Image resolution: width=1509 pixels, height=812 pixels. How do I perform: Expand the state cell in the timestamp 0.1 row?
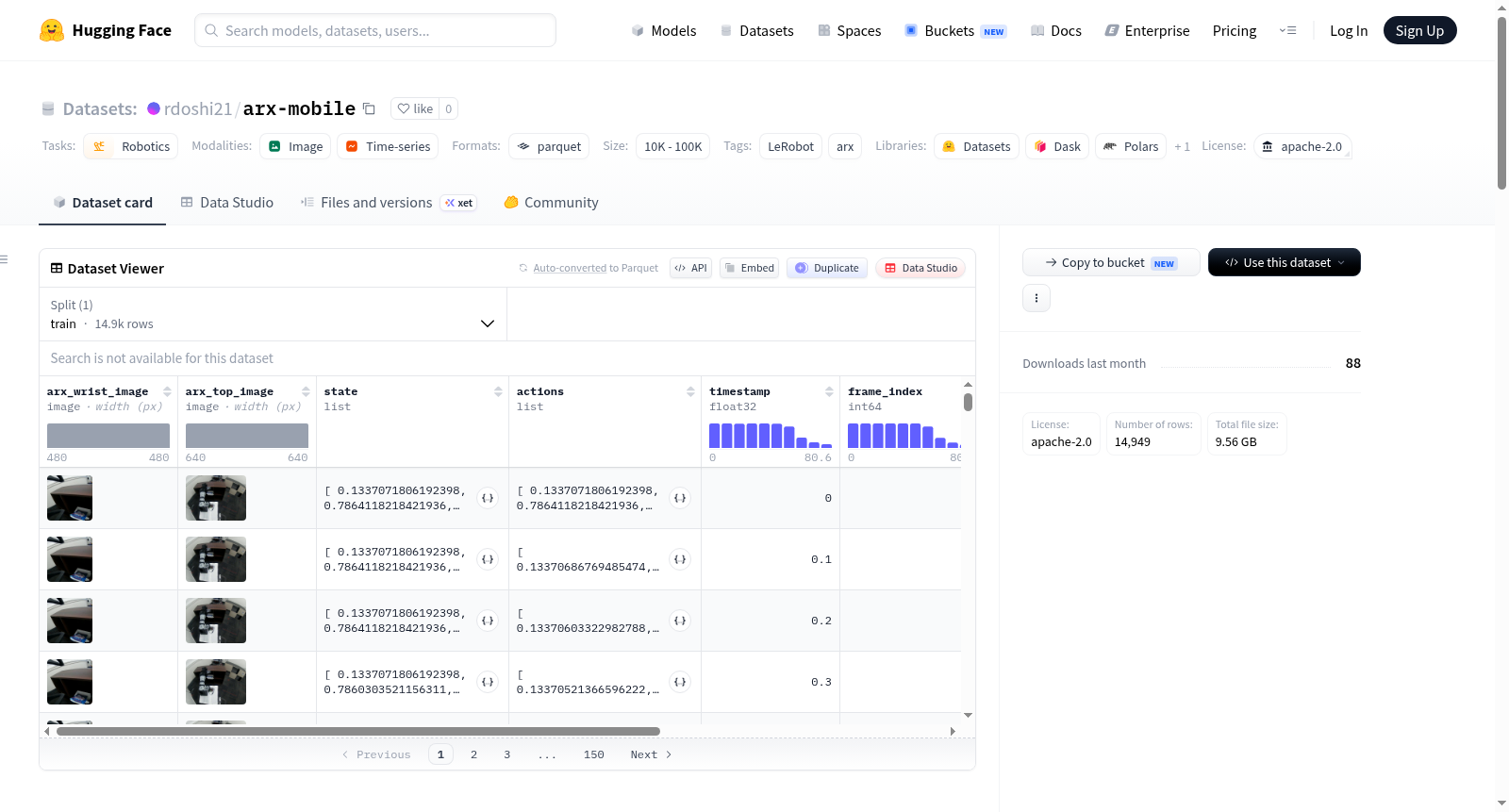pos(488,559)
